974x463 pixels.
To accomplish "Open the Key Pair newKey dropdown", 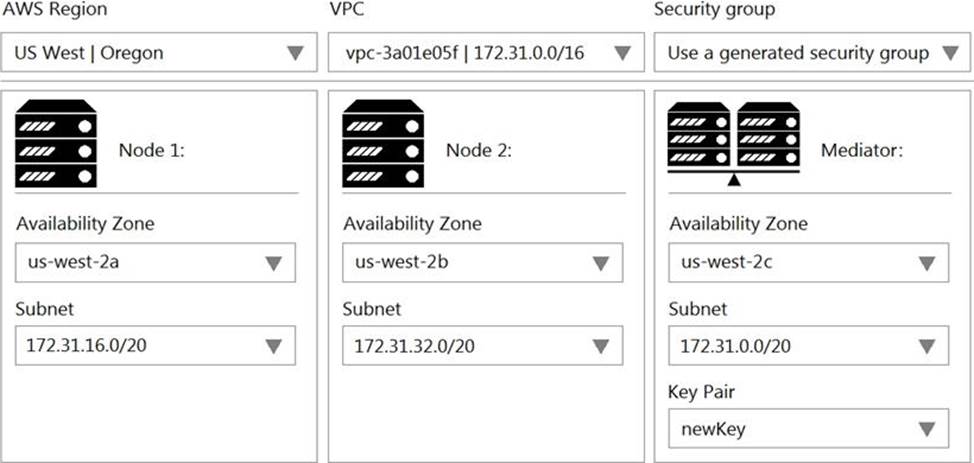I will [808, 429].
